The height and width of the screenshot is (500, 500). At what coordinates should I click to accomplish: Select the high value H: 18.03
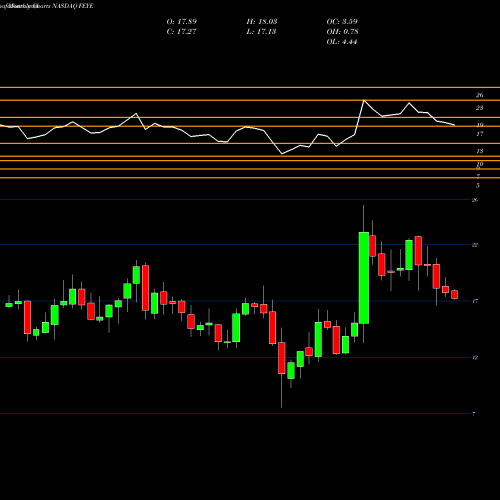coord(262,22)
